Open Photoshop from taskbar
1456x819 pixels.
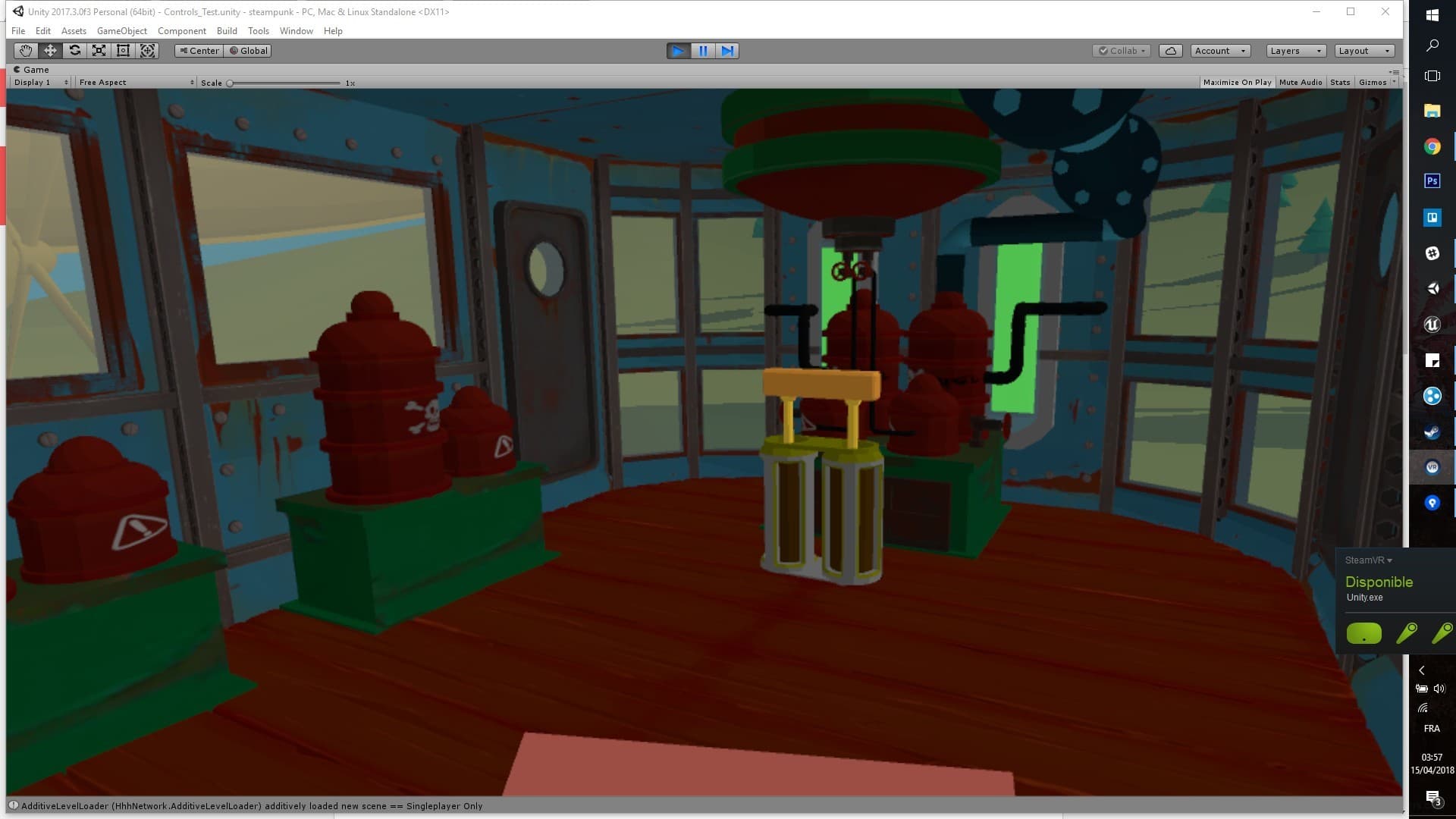[x=1432, y=181]
